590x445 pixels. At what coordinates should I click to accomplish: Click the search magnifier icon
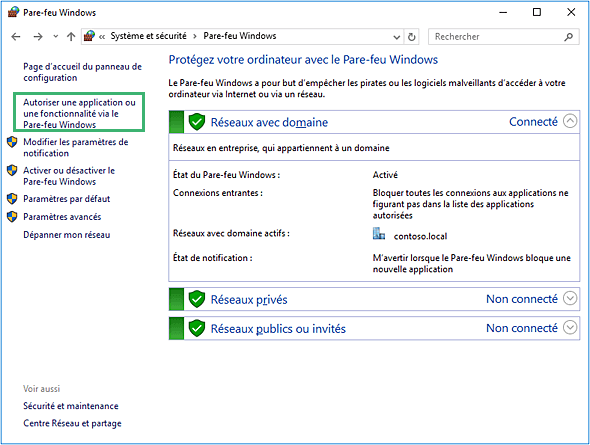click(x=569, y=37)
